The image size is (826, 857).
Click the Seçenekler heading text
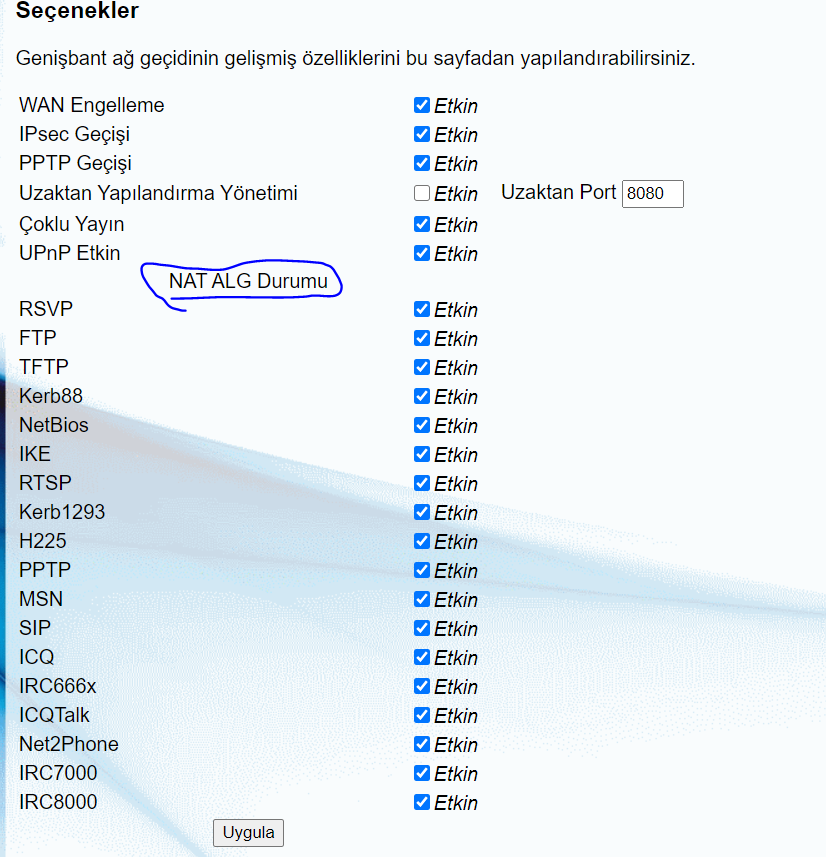(x=77, y=10)
